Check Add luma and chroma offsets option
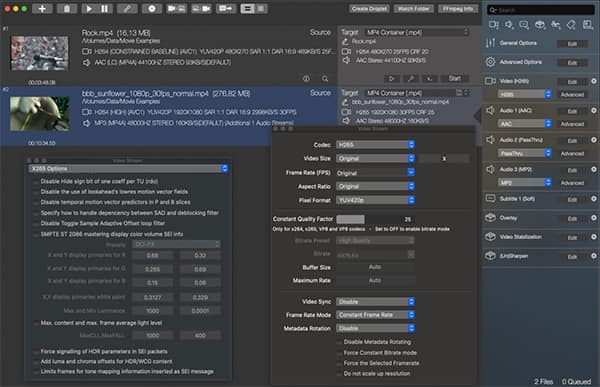 (x=36, y=362)
